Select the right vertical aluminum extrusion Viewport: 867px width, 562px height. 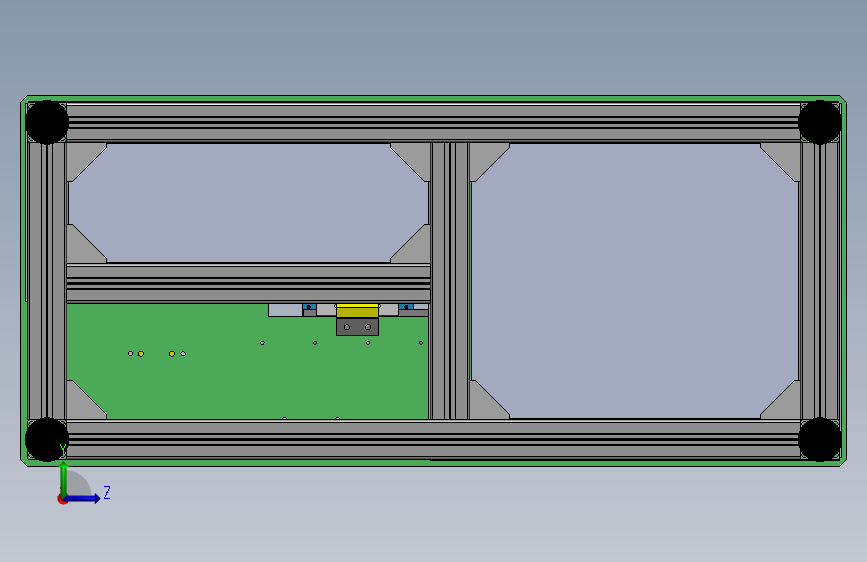tap(820, 281)
